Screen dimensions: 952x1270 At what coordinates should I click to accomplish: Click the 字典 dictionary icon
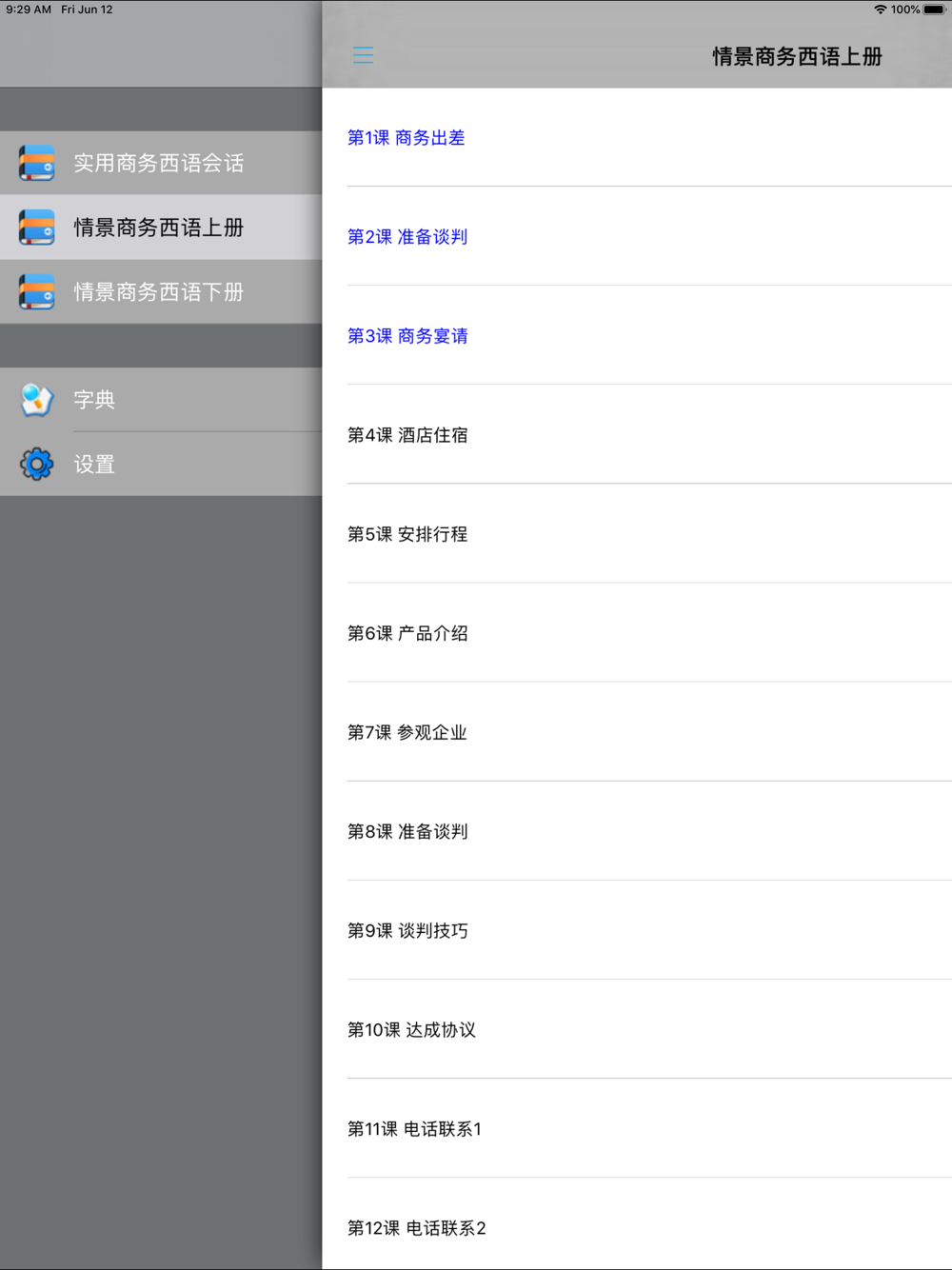click(x=37, y=400)
